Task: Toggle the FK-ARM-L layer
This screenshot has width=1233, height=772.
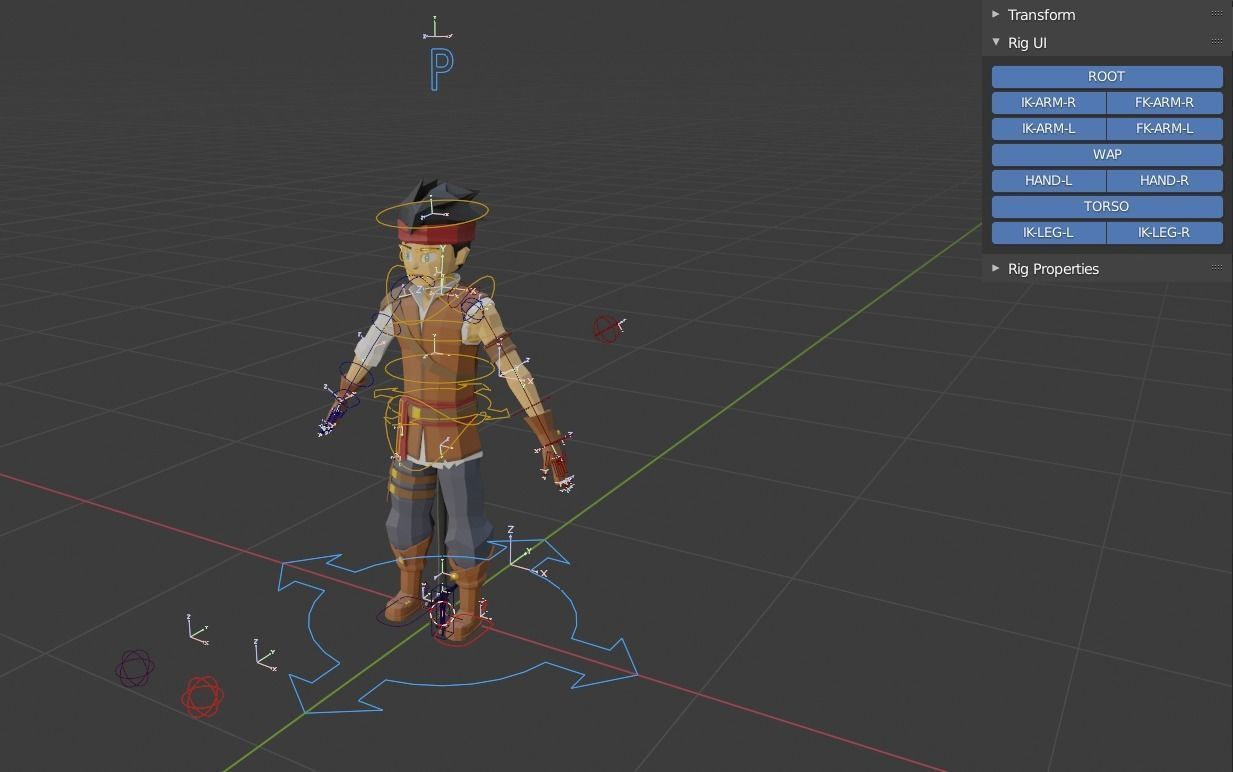Action: (1165, 128)
